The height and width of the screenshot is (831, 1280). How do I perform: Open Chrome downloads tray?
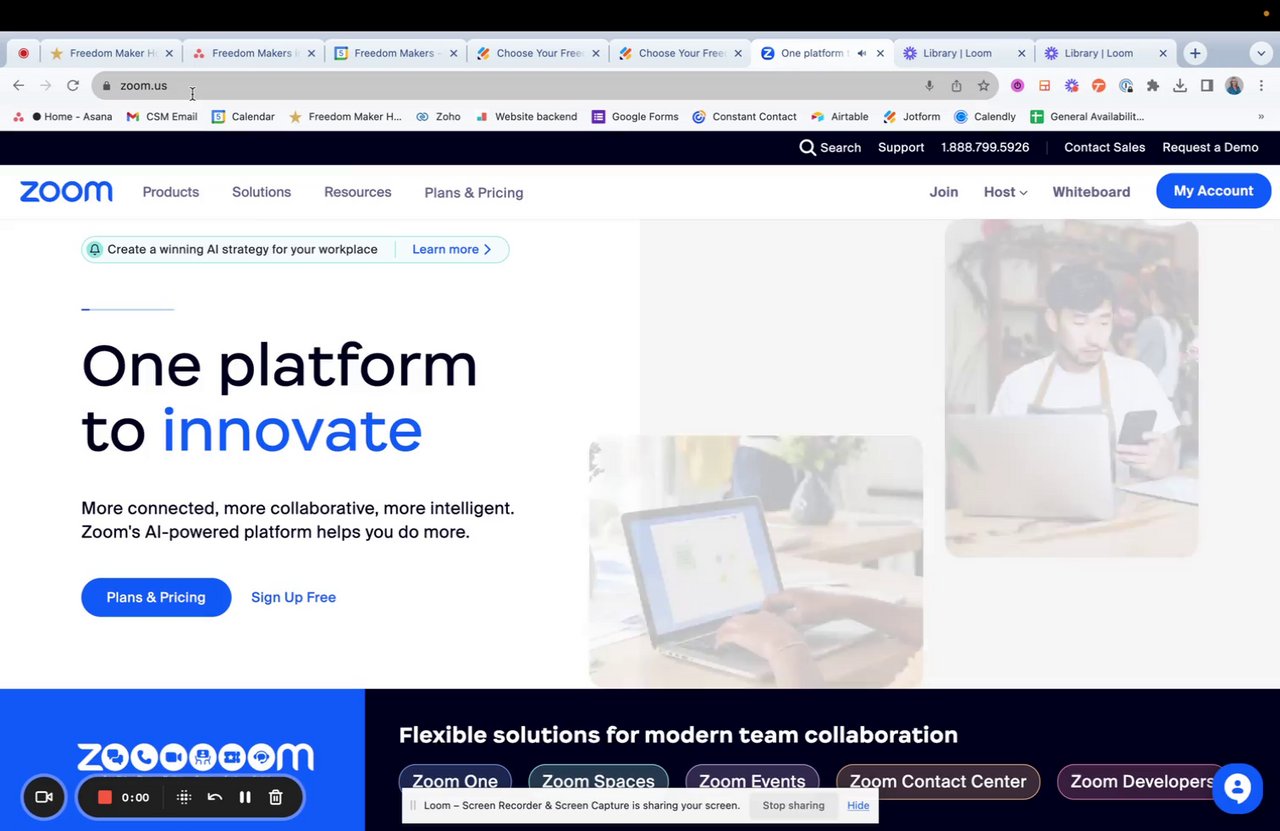1180,86
